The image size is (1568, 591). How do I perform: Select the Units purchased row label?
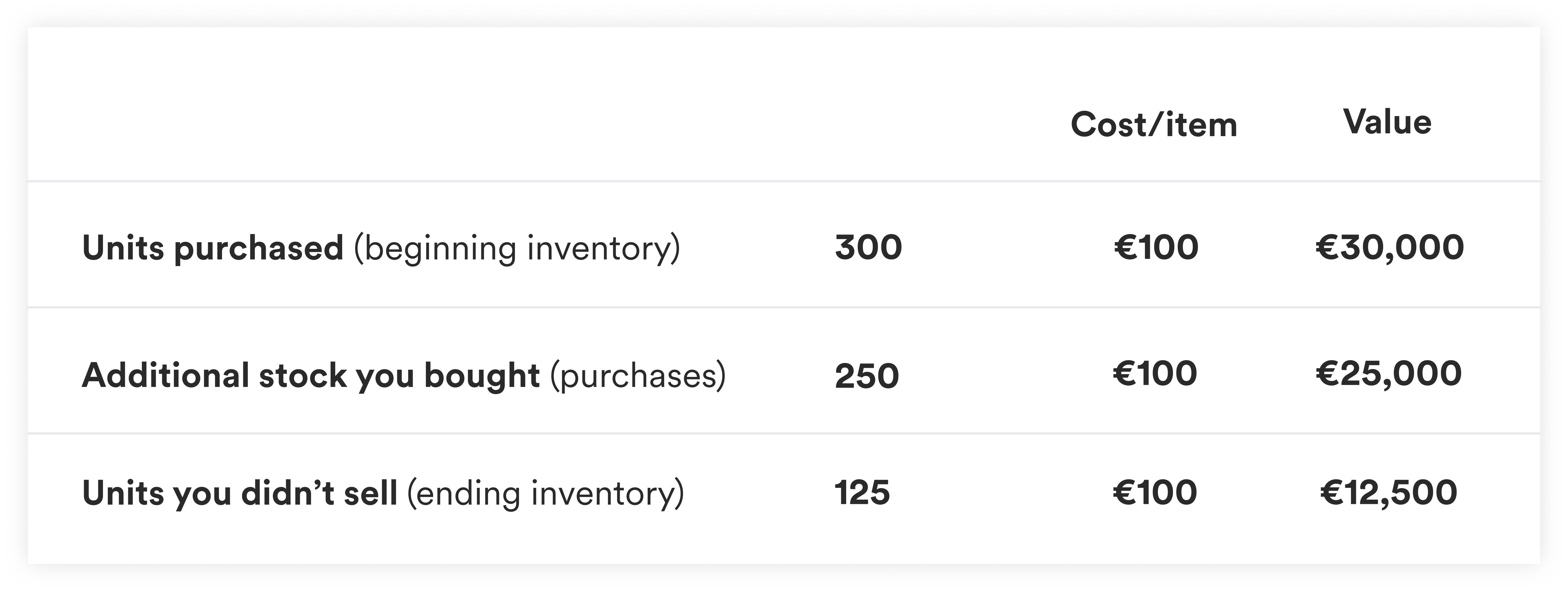pos(381,249)
